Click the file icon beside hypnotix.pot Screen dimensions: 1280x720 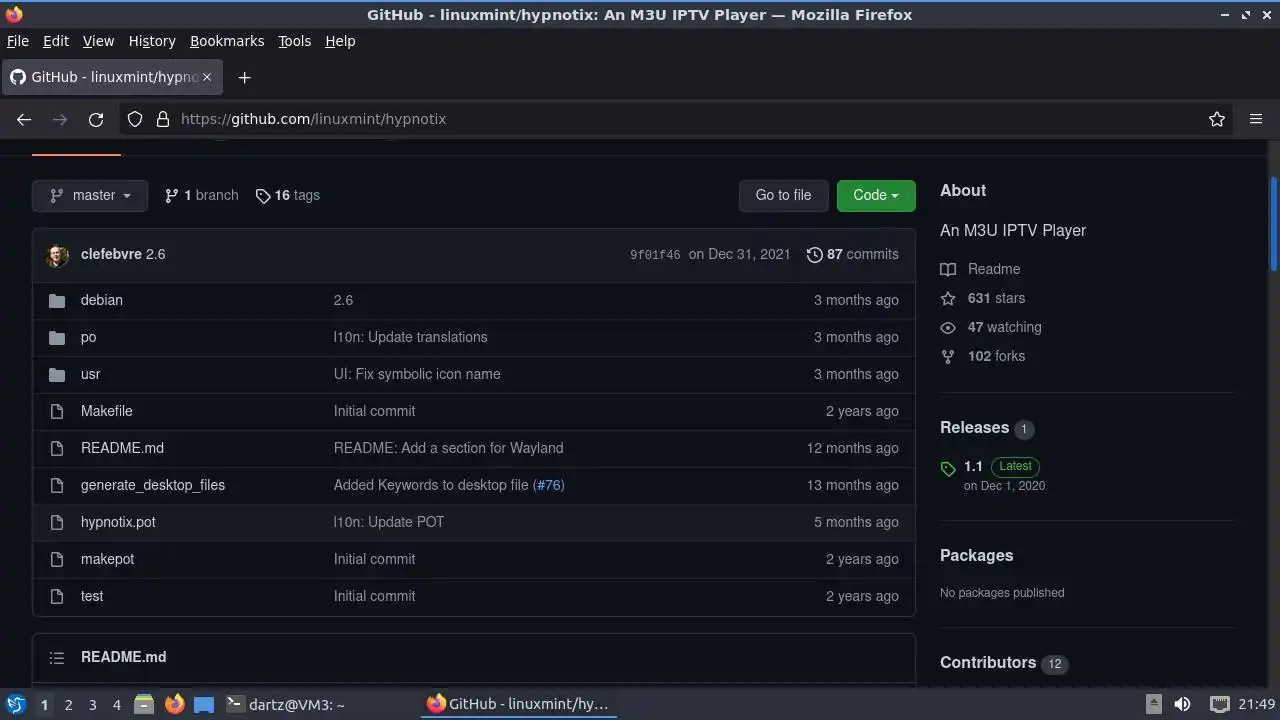coord(57,522)
